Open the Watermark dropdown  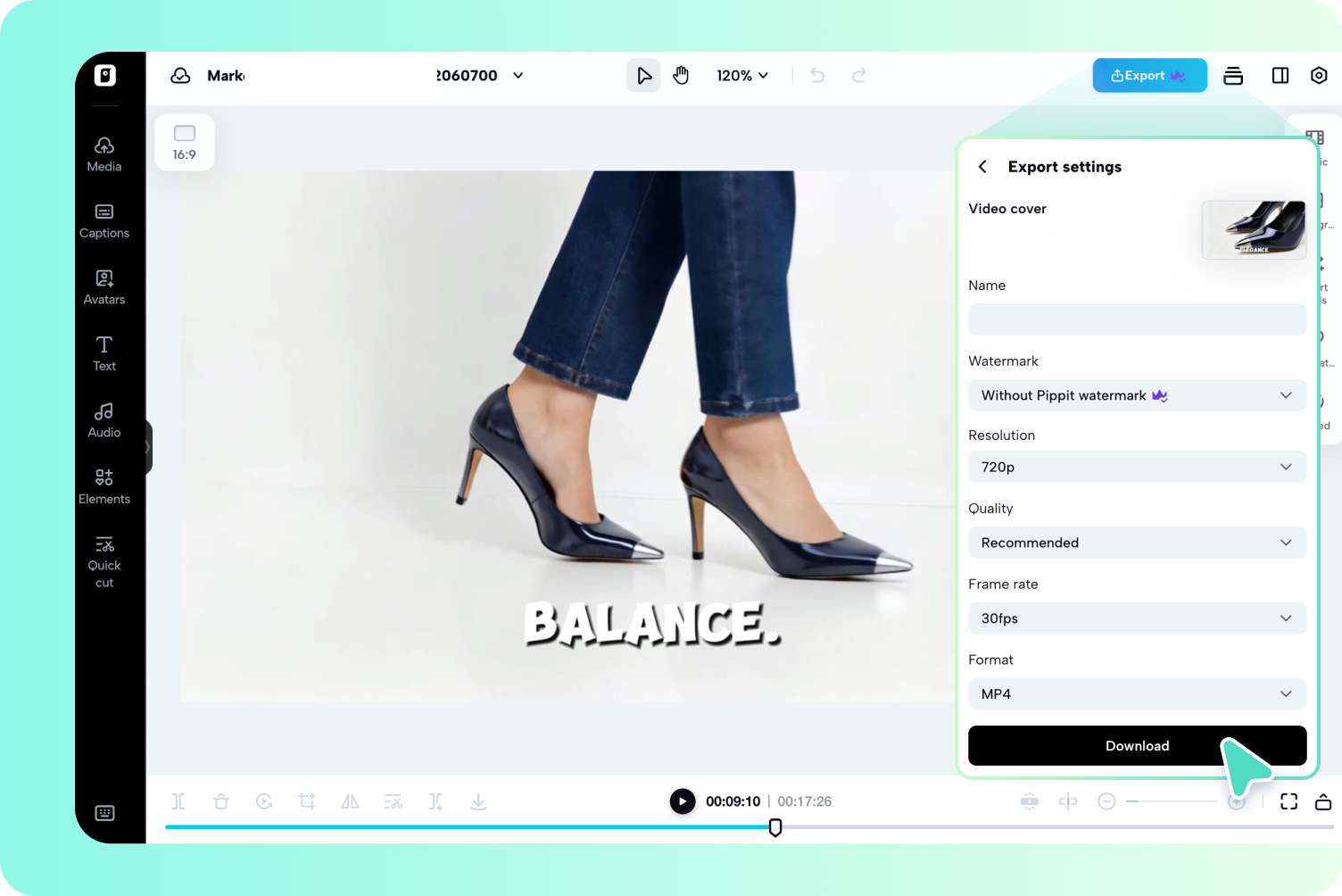point(1138,395)
